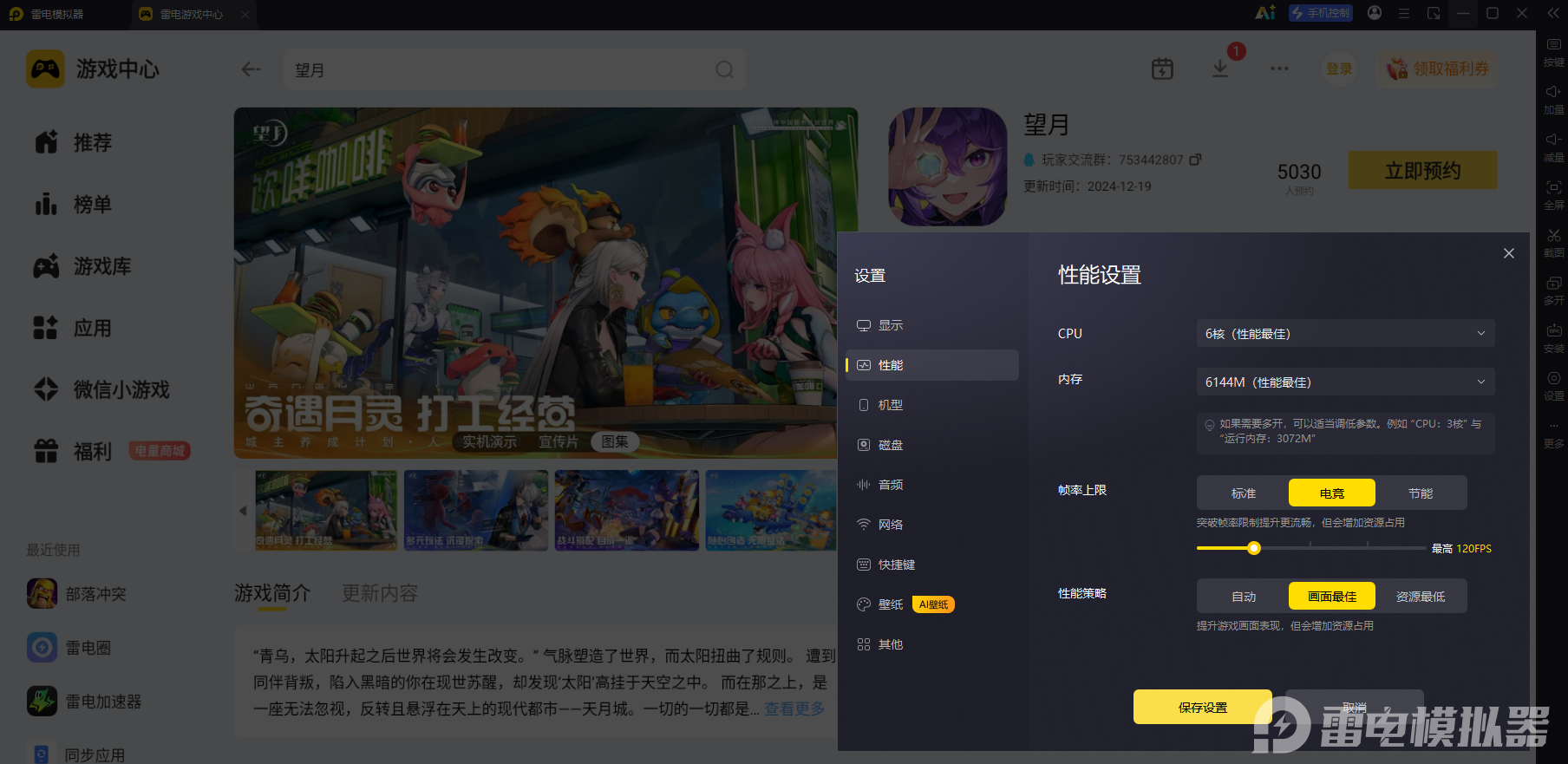Open the Shortcuts (快捷键) settings category
1568x764 pixels.
tap(932, 565)
